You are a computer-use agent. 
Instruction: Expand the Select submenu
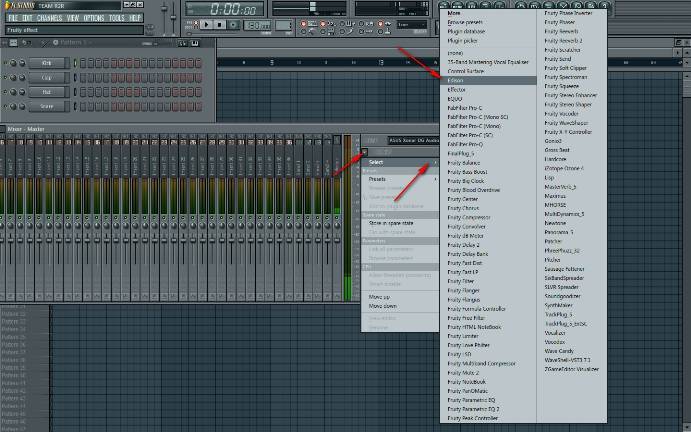pyautogui.click(x=400, y=162)
